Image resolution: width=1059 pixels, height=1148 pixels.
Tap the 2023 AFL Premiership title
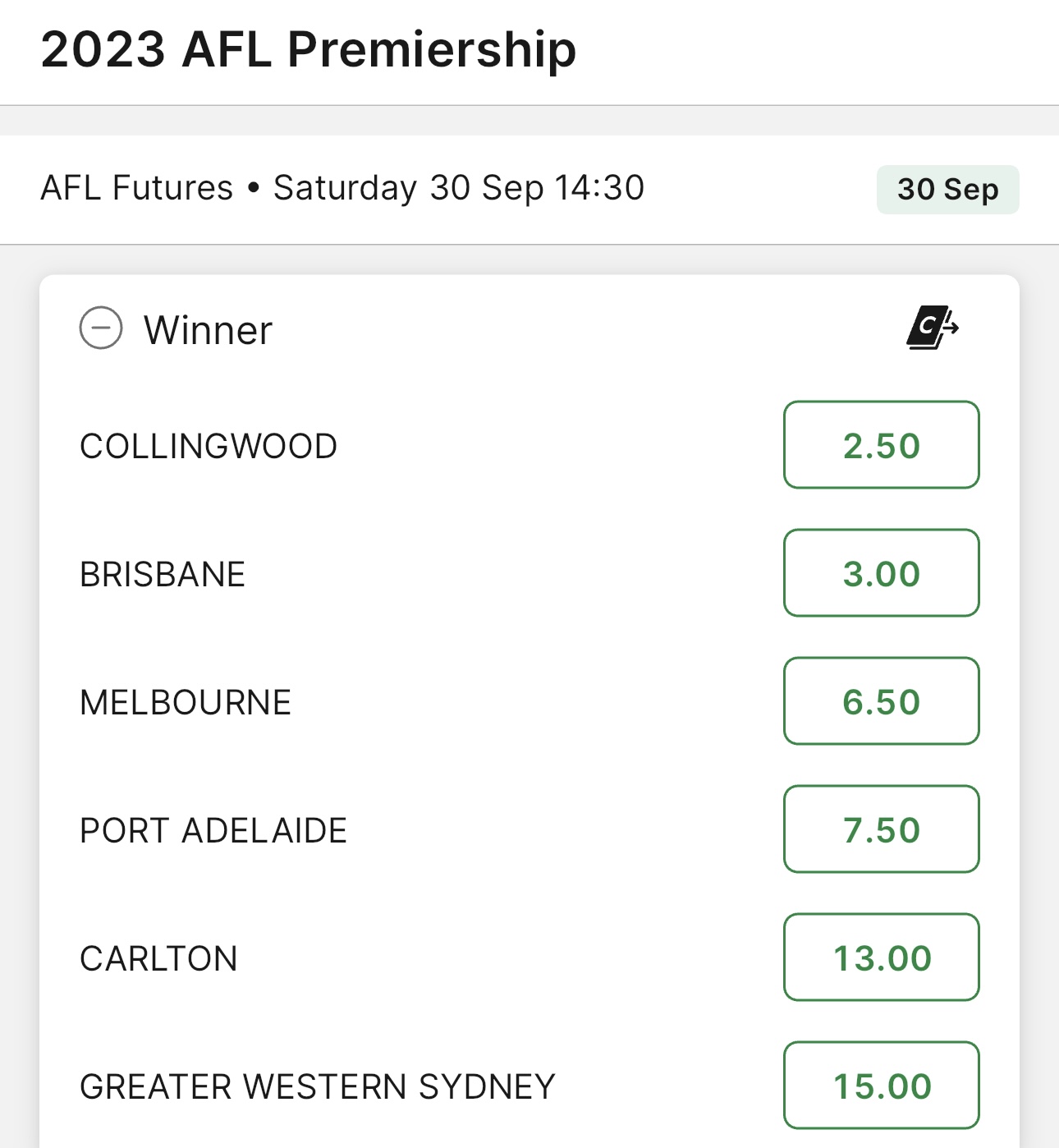(x=309, y=49)
